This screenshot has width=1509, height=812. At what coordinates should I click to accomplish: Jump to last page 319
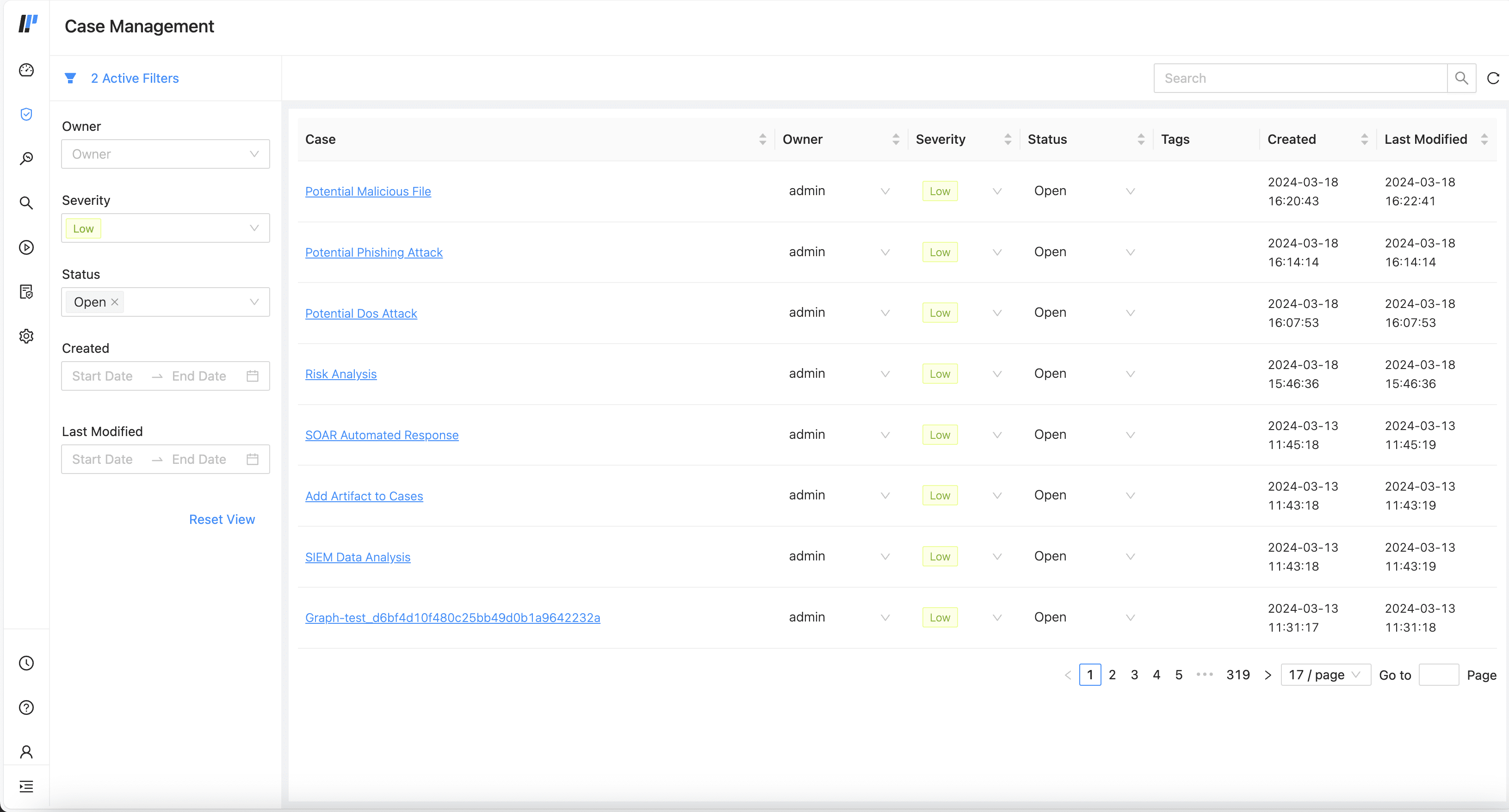click(x=1238, y=674)
